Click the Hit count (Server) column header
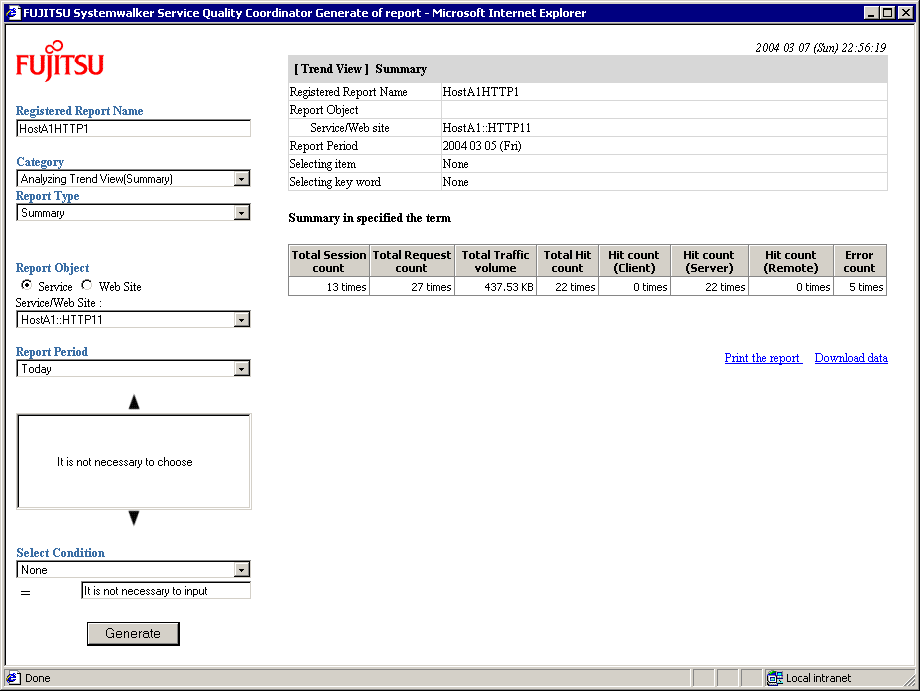 point(709,261)
